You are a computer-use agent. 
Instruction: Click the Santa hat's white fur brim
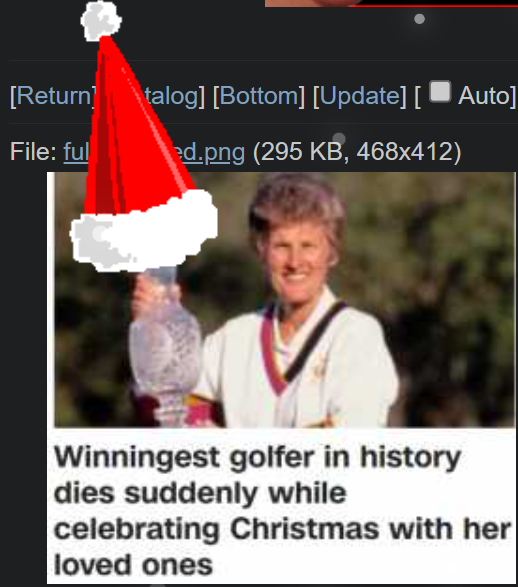coord(144,231)
